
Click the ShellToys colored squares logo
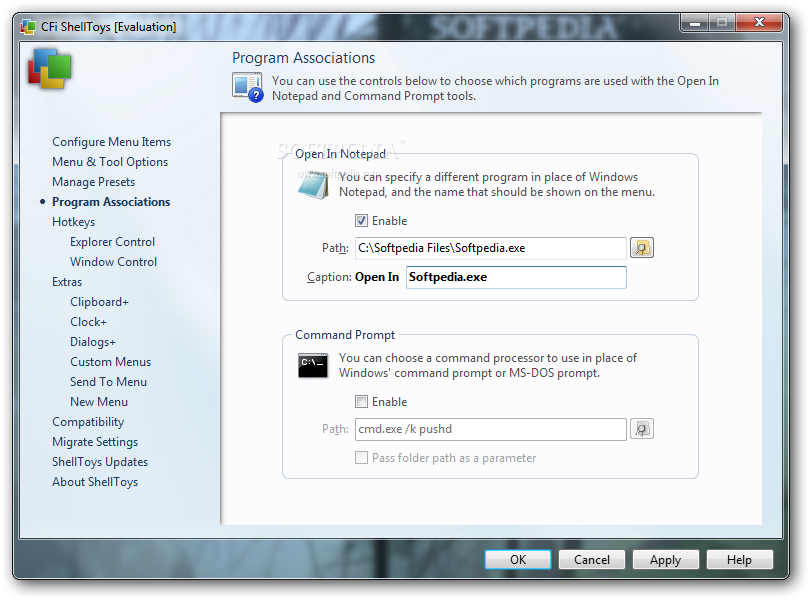[x=50, y=69]
